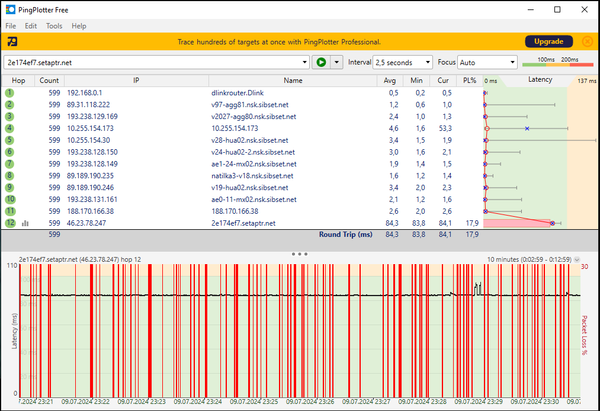The width and height of the screenshot is (600, 411).
Task: Click the 137 ms latency scale maximum label
Action: click(587, 81)
